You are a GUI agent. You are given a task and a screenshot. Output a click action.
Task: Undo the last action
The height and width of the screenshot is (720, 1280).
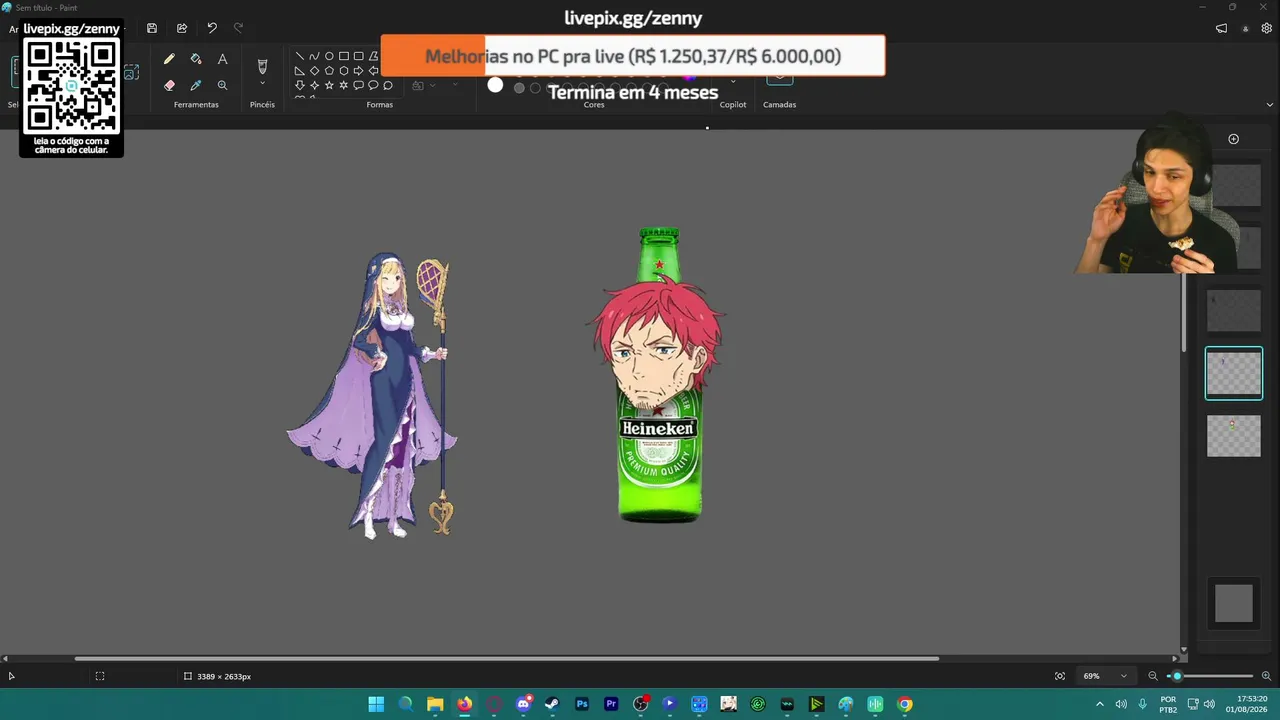[212, 28]
